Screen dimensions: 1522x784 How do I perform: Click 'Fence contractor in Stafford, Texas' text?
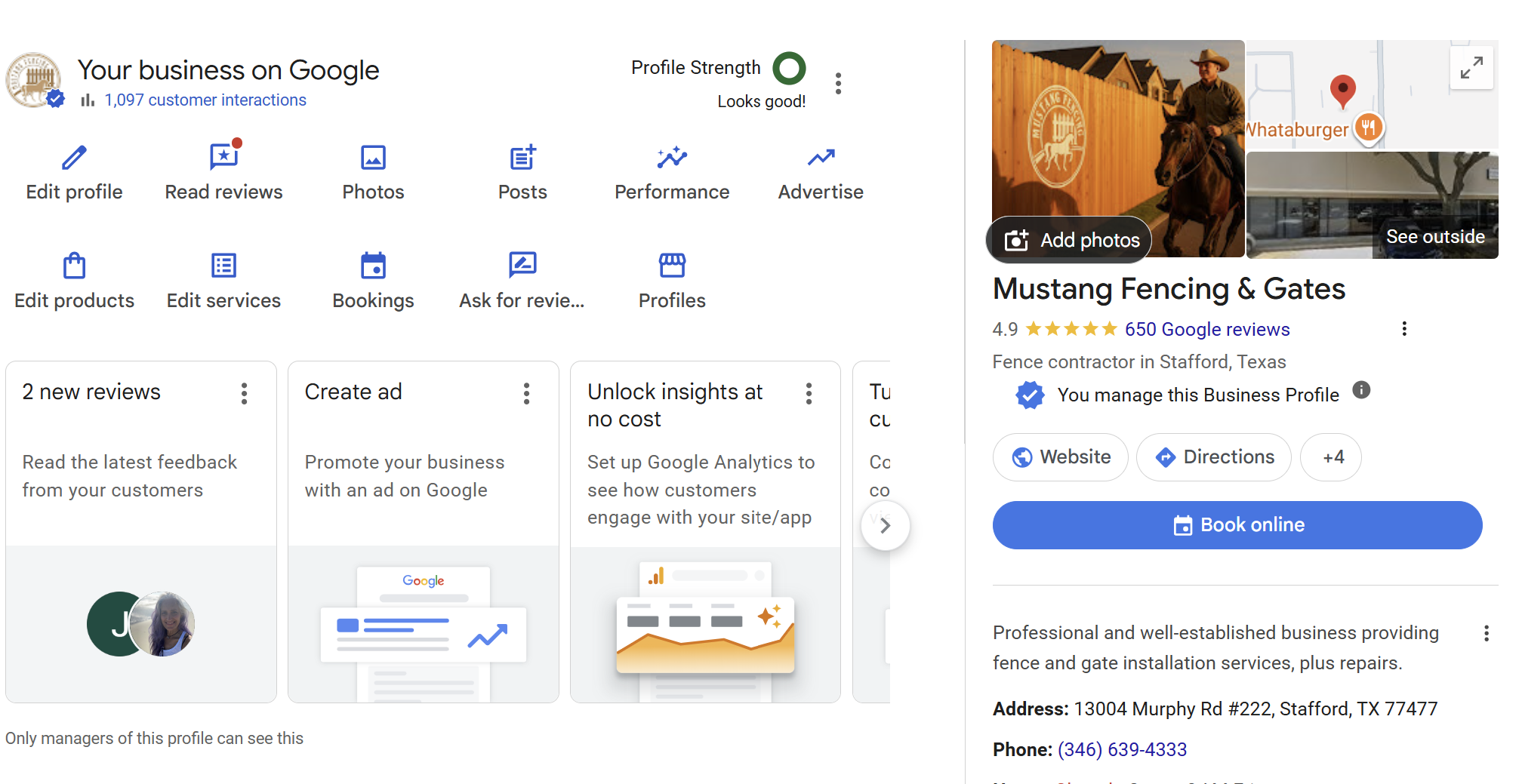(x=1139, y=362)
